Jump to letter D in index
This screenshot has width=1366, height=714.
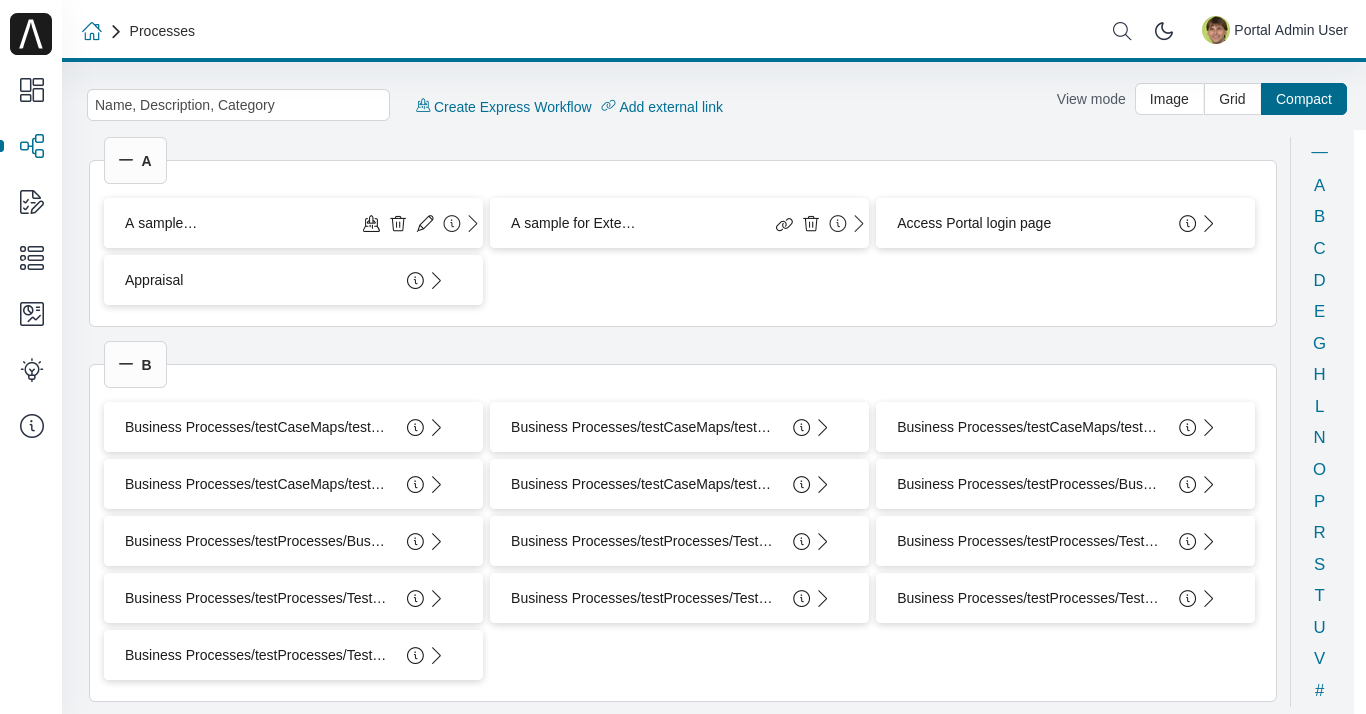[x=1319, y=280]
